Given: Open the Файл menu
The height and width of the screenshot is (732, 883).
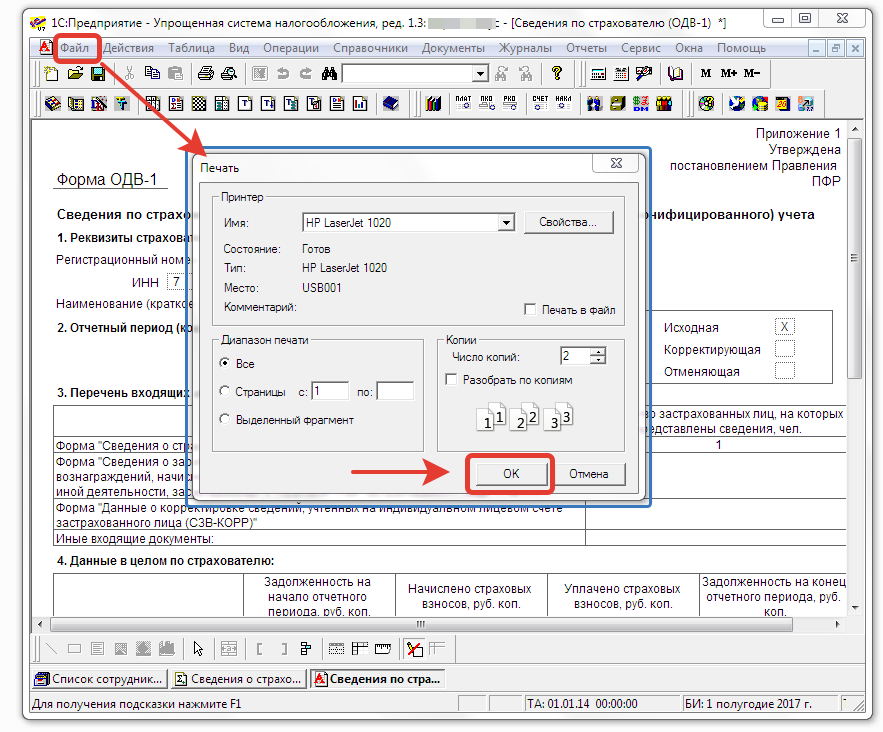Looking at the screenshot, I should [x=74, y=48].
